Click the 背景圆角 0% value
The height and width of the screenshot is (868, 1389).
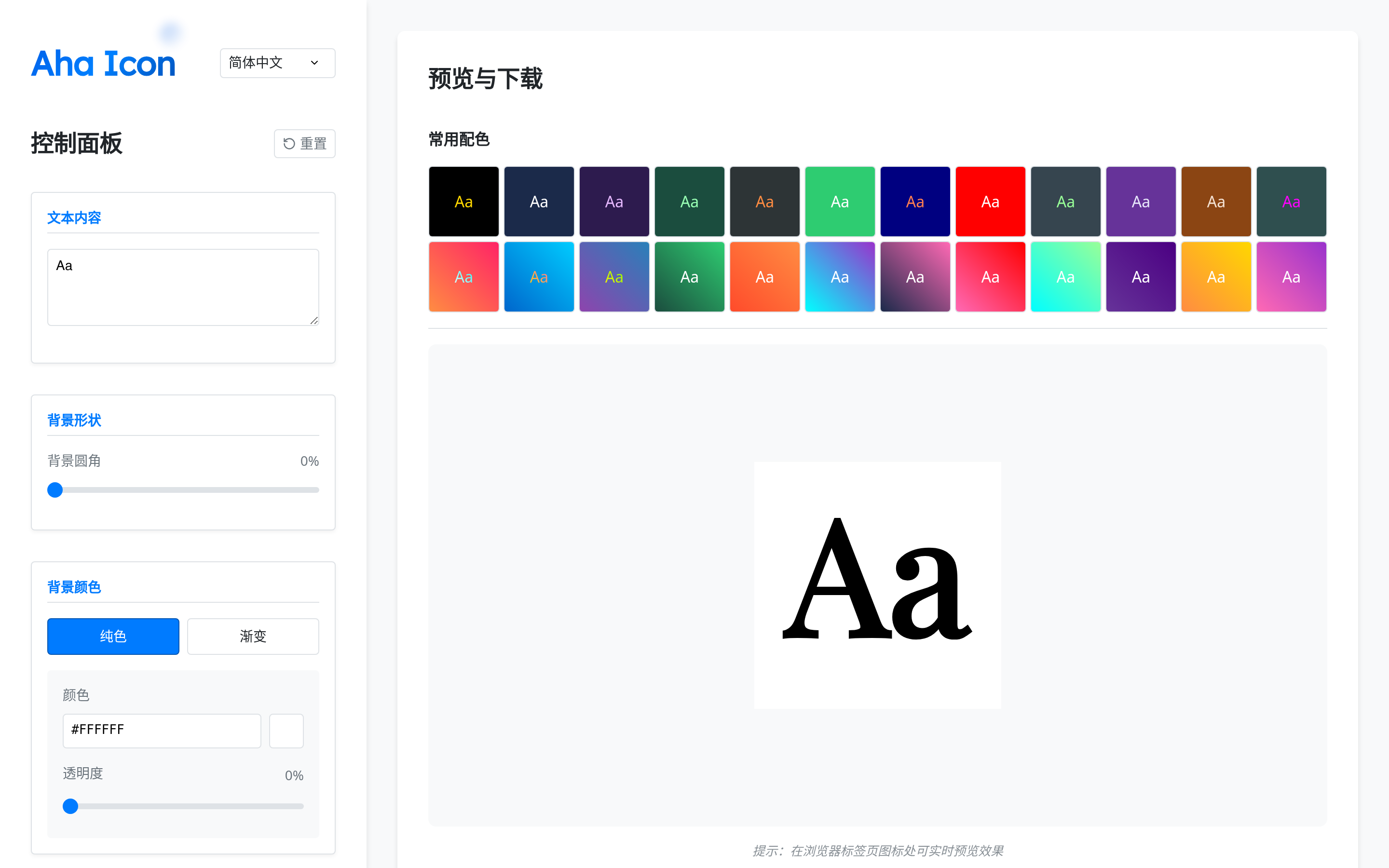309,461
